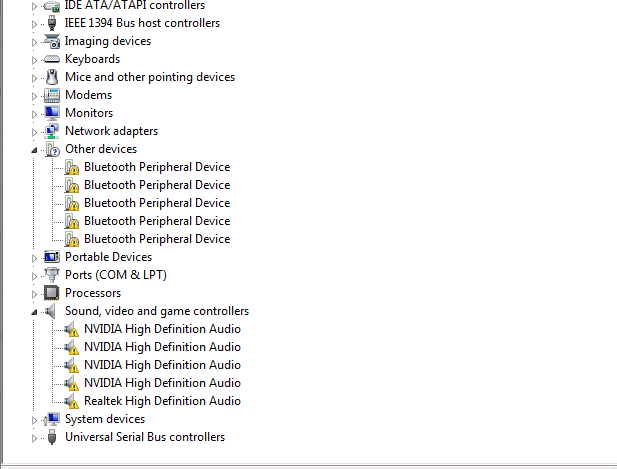Select Realtek High Definition Audio
The image size is (617, 469).
pos(162,401)
